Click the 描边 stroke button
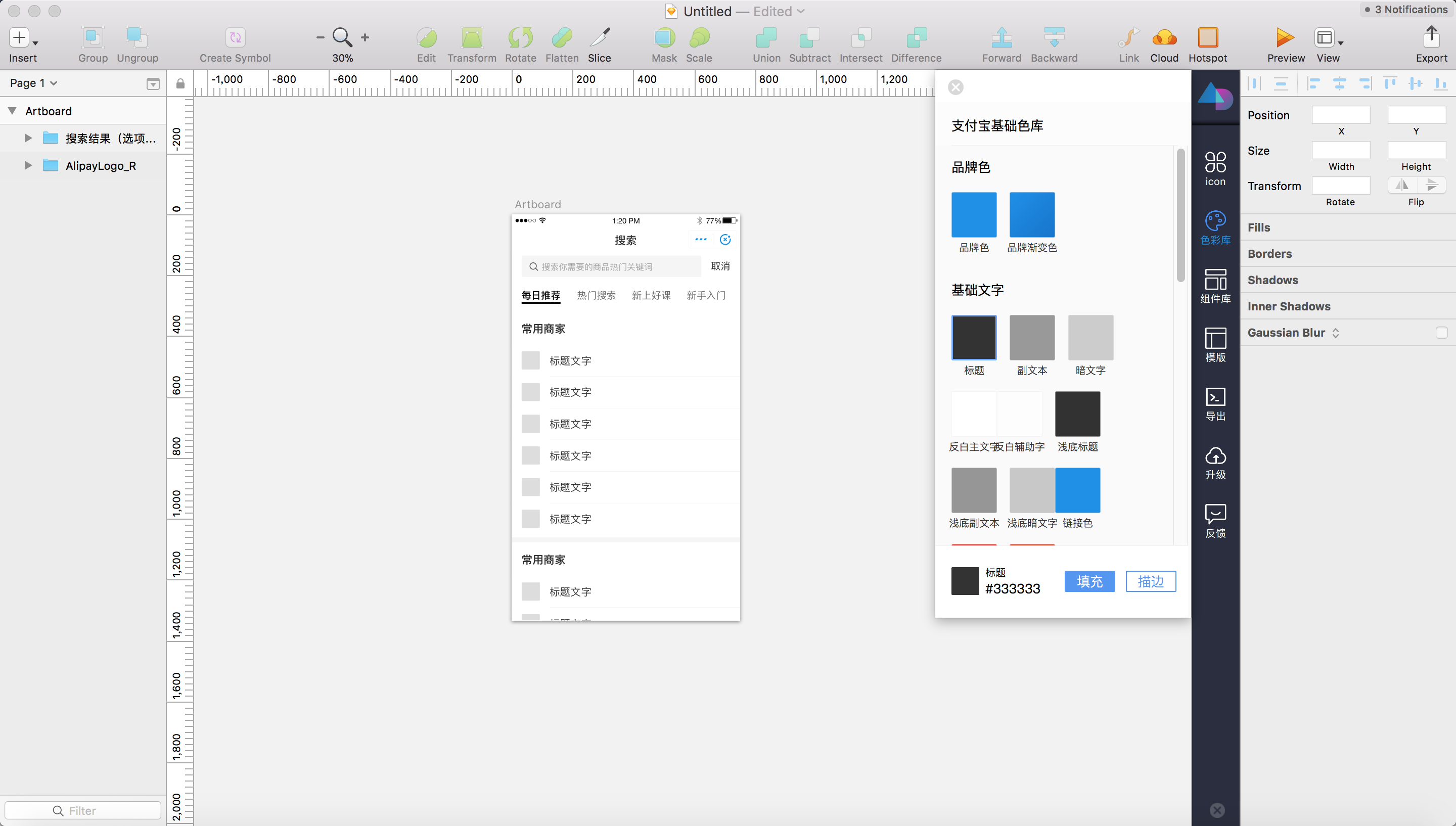The image size is (1456, 826). click(x=1150, y=581)
